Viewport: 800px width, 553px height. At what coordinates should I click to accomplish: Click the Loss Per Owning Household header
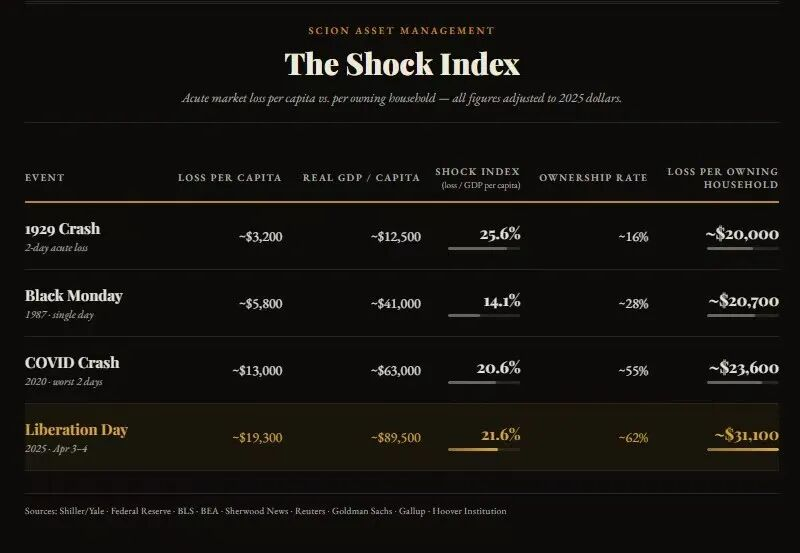pos(722,178)
